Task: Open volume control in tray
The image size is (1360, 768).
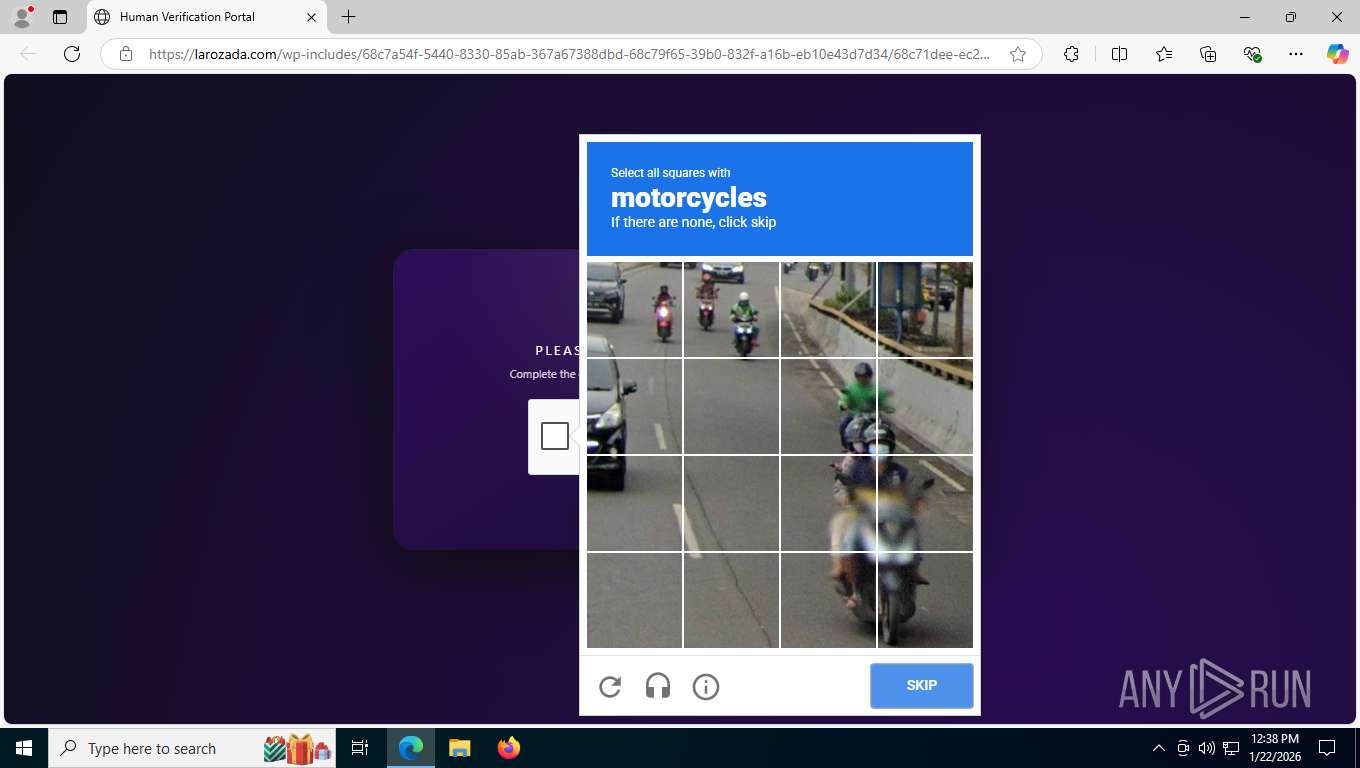Action: pyautogui.click(x=1207, y=748)
